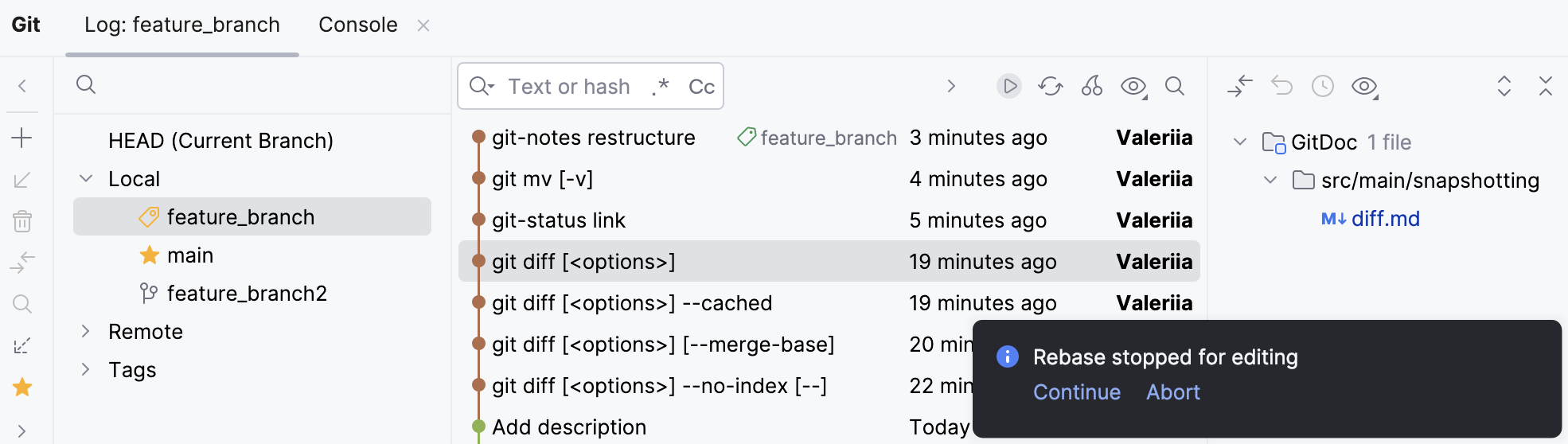
Task: Click the Text or hash search field
Action: click(x=568, y=86)
